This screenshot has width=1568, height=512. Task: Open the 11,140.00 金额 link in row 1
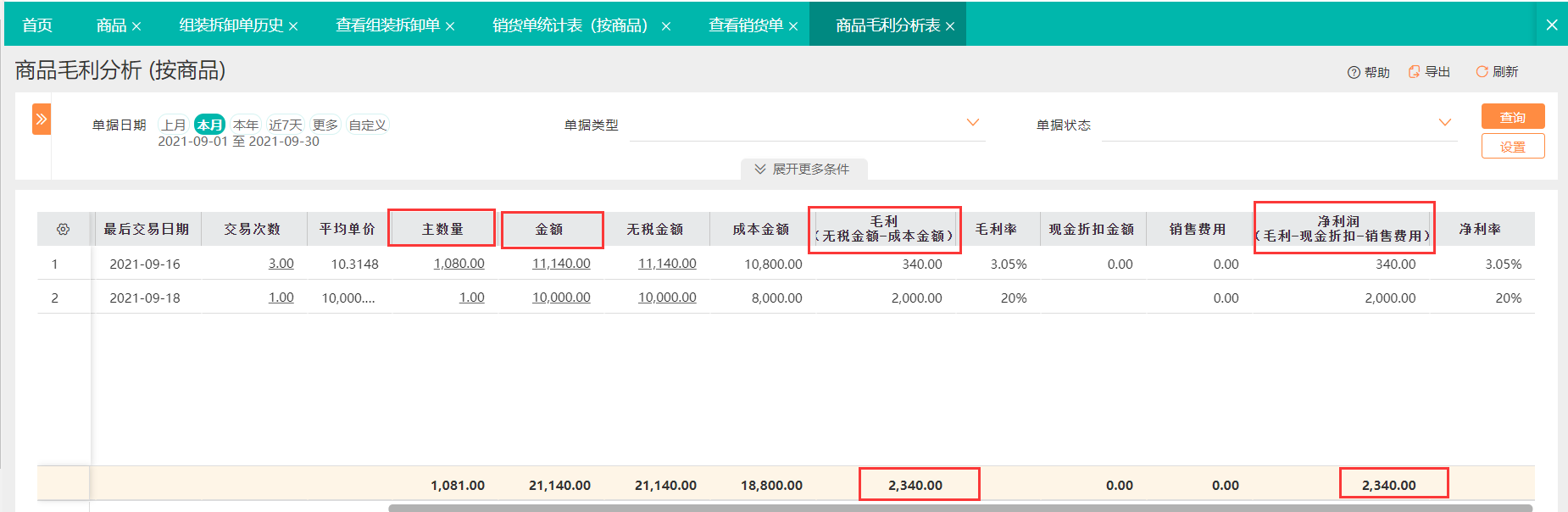coord(561,264)
